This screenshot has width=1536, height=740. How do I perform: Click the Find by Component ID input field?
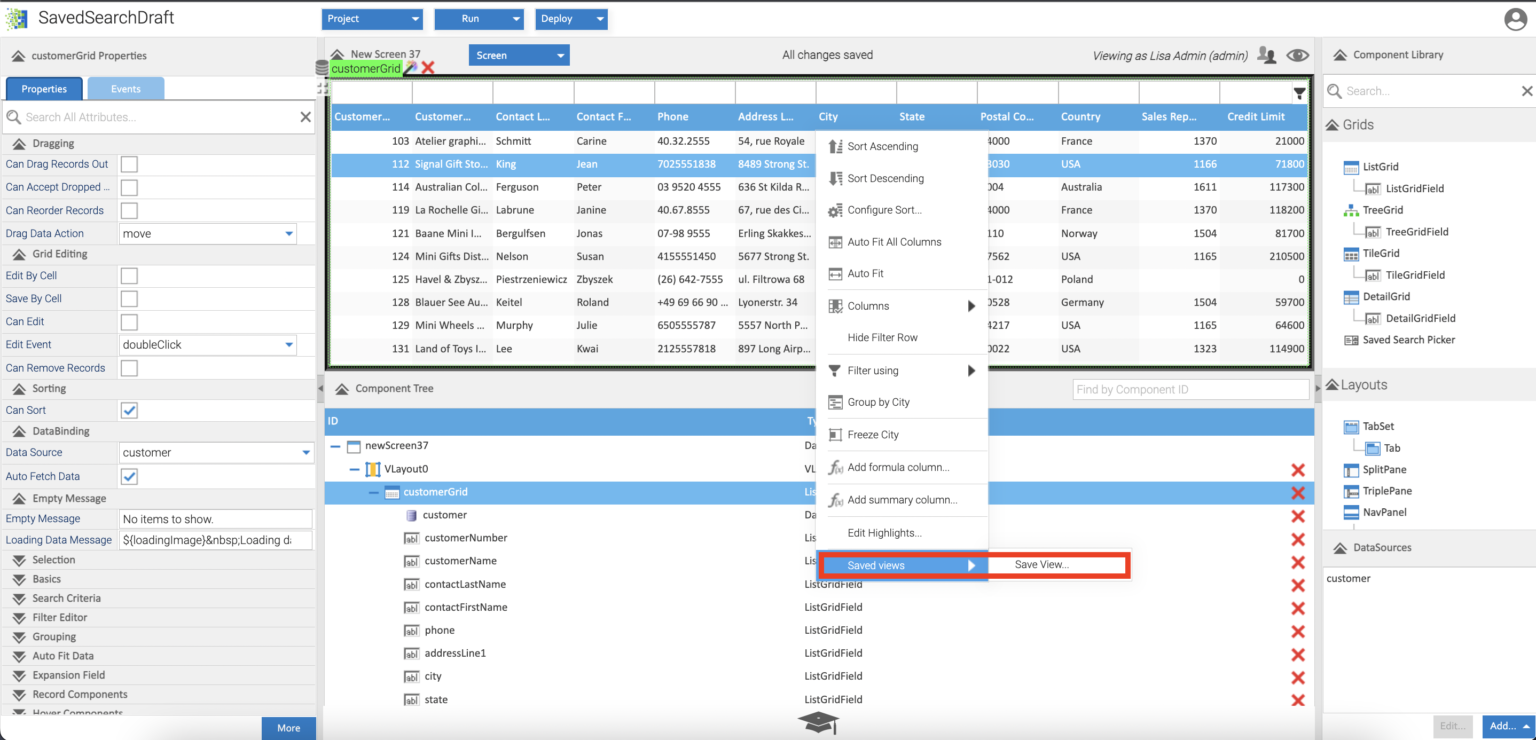(1189, 389)
